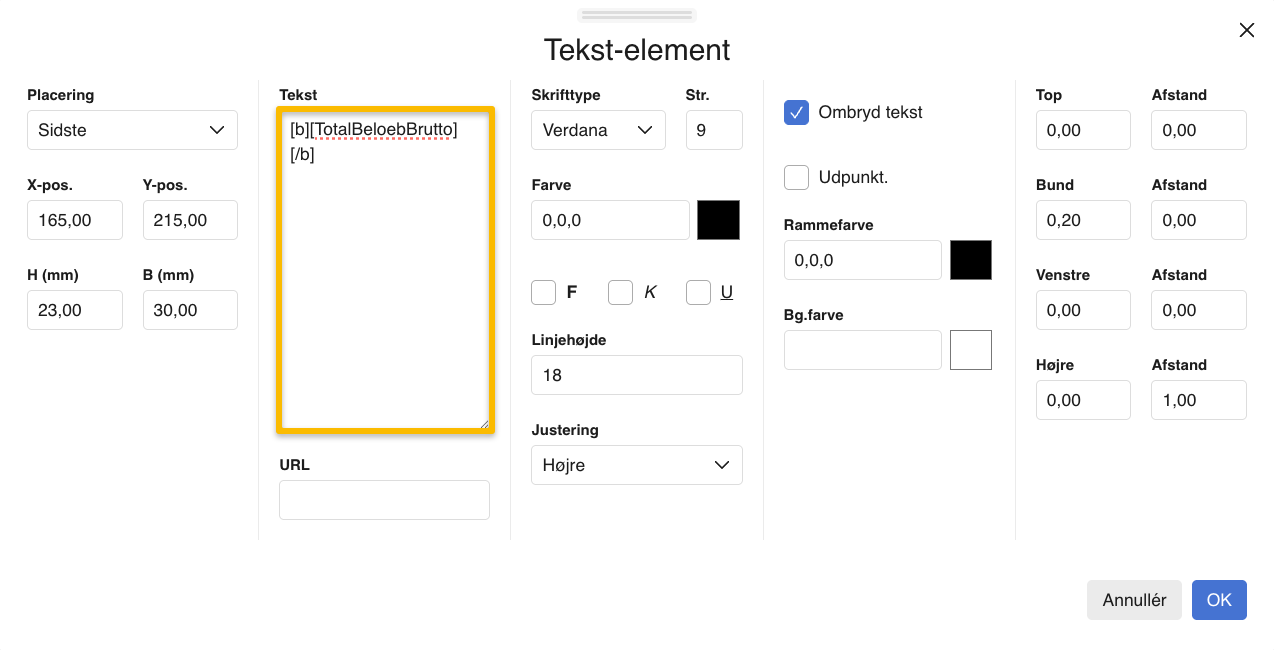Screen dimensions: 1274x650
Task: Close the Tekst-element dialog with X
Action: coord(1246,30)
